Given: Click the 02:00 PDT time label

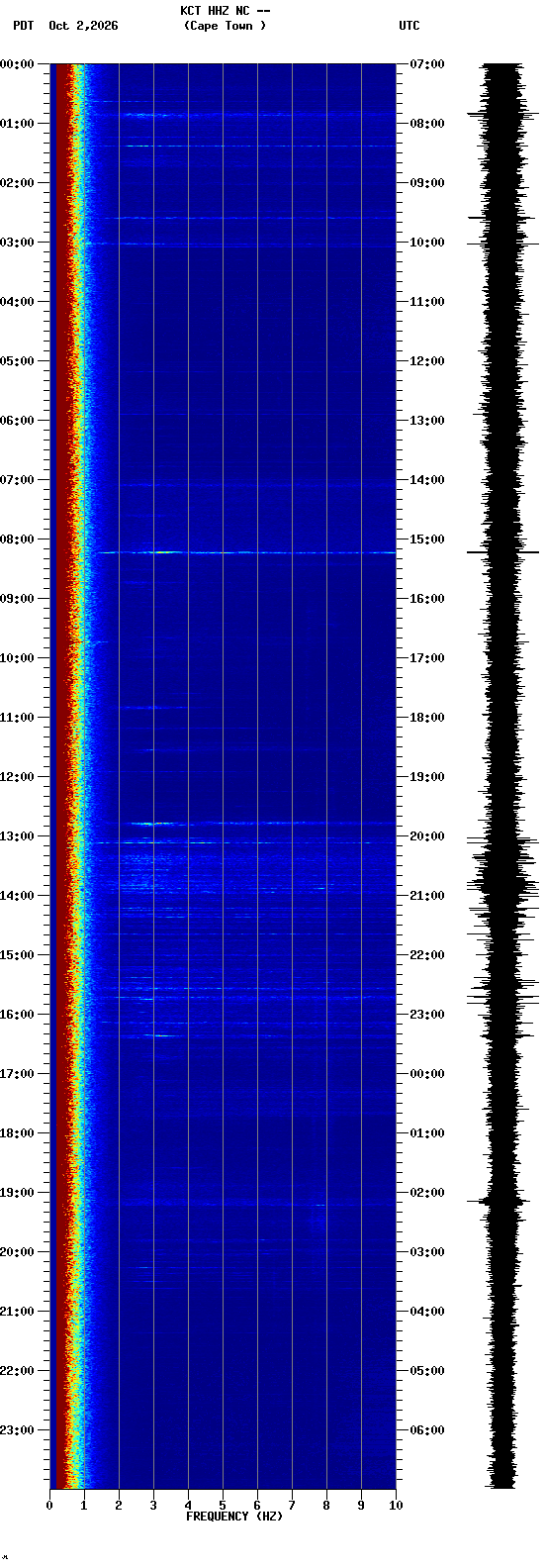Looking at the screenshot, I should tap(18, 183).
